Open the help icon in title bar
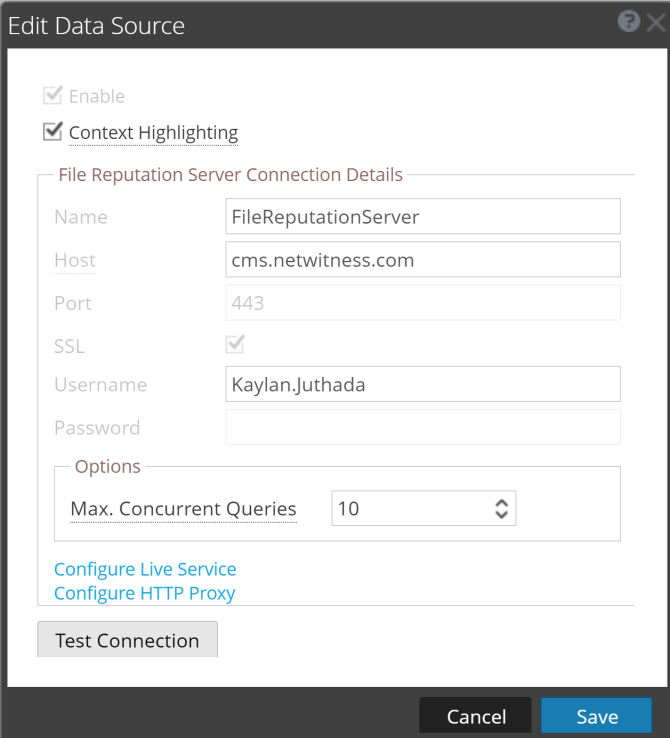This screenshot has height=738, width=670. [x=629, y=22]
